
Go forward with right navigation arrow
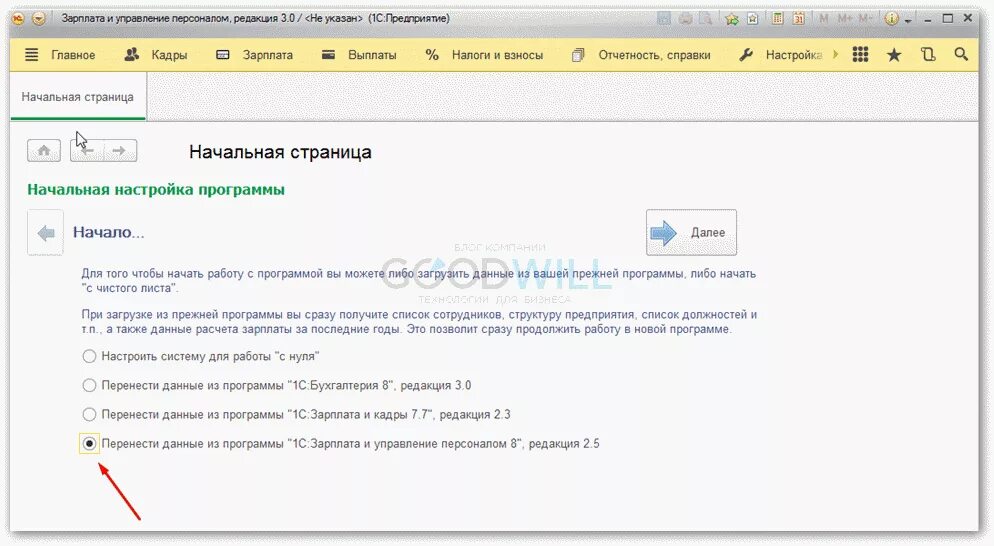pos(120,150)
